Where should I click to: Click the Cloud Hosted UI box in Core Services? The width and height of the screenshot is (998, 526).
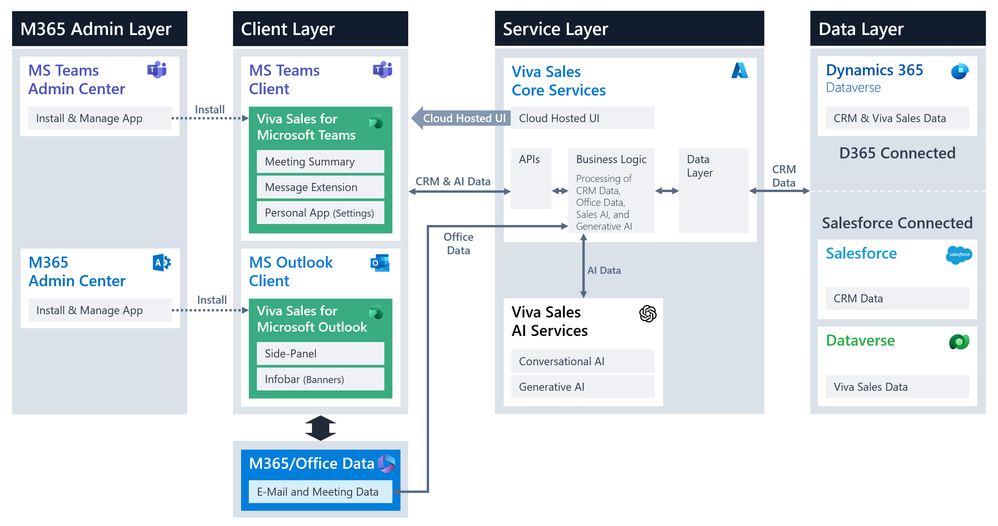[x=582, y=118]
